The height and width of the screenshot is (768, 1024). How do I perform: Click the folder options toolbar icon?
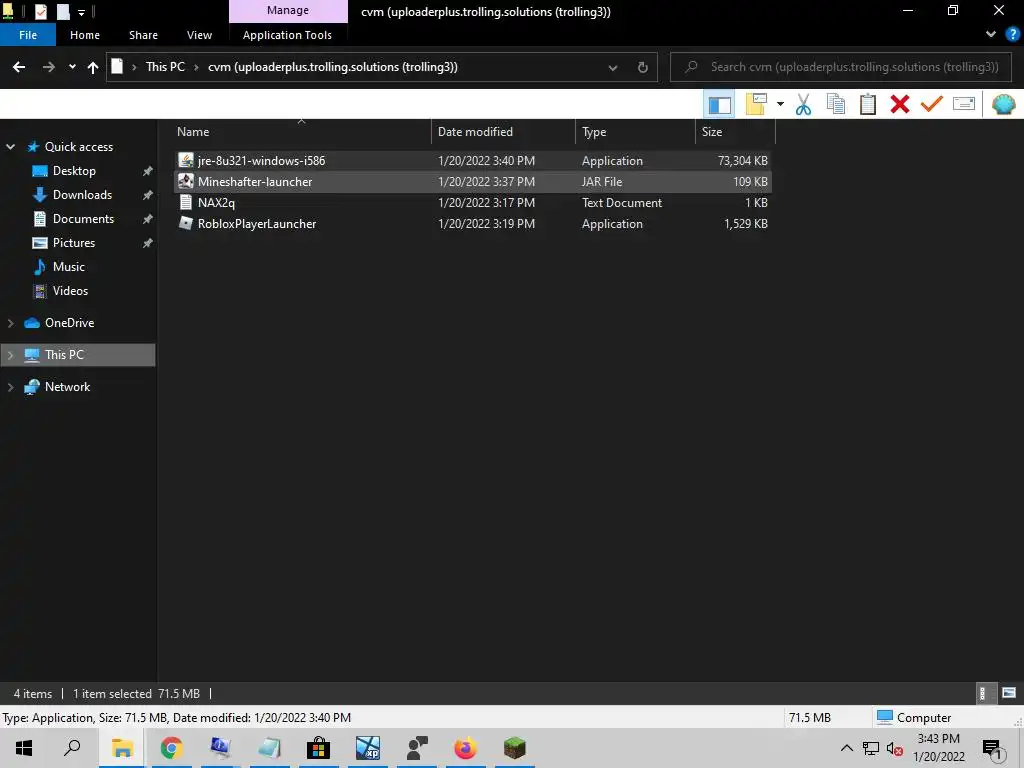(x=756, y=104)
